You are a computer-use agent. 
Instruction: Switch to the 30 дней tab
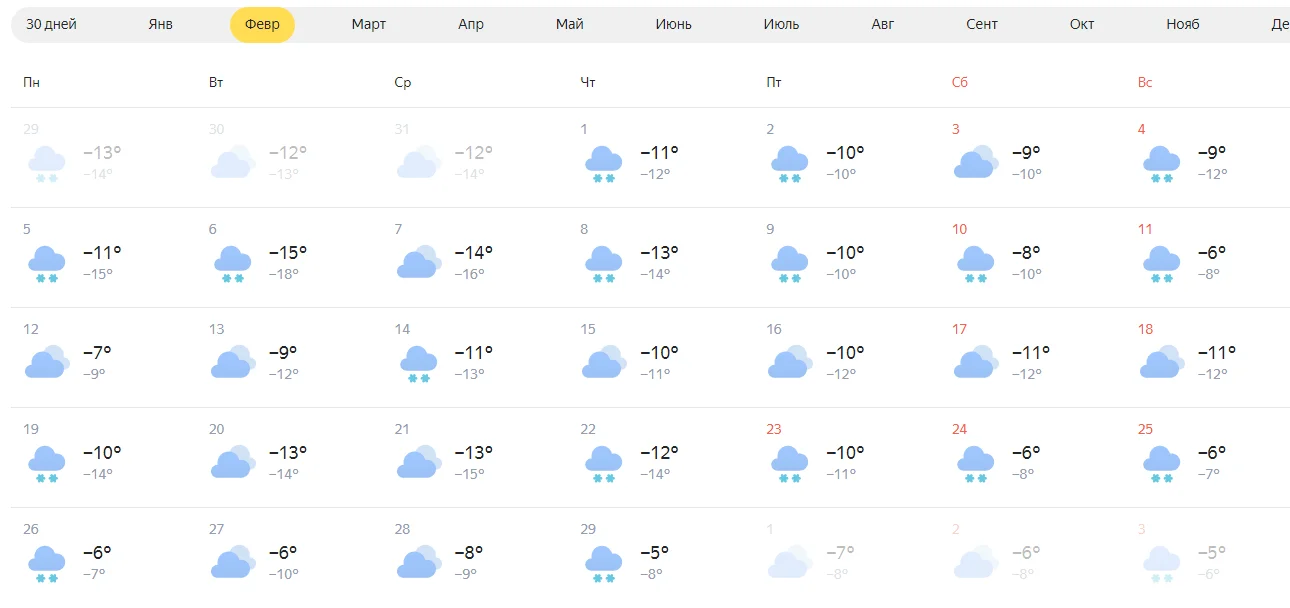click(x=51, y=24)
